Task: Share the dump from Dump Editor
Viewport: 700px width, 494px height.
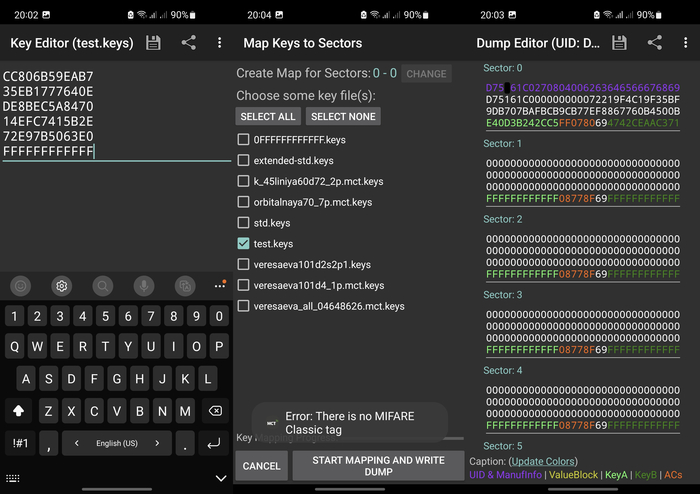Action: (655, 43)
